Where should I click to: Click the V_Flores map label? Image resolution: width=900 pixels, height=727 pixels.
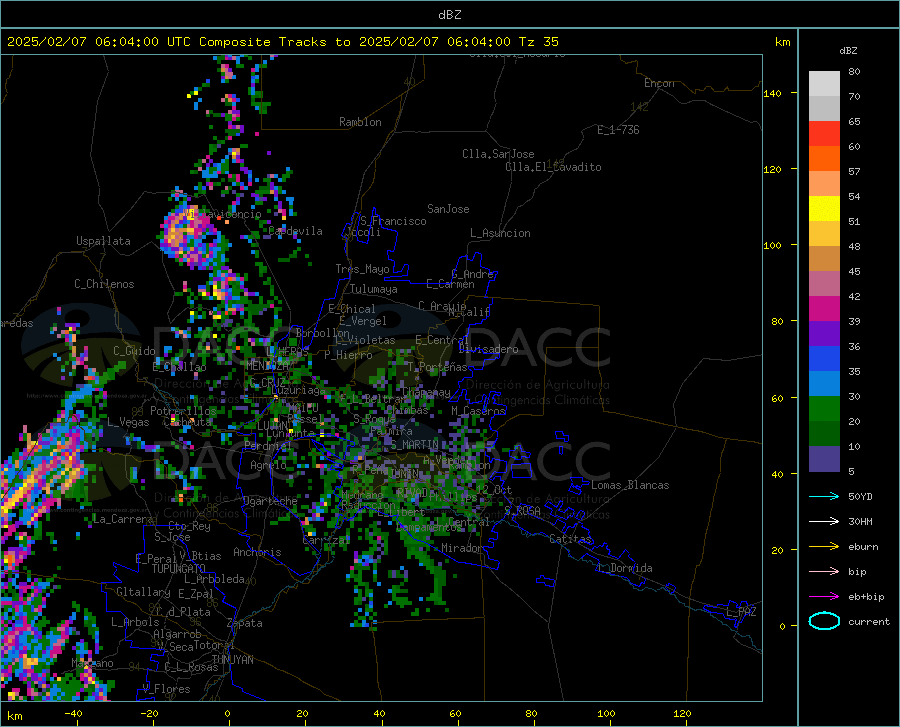166,689
